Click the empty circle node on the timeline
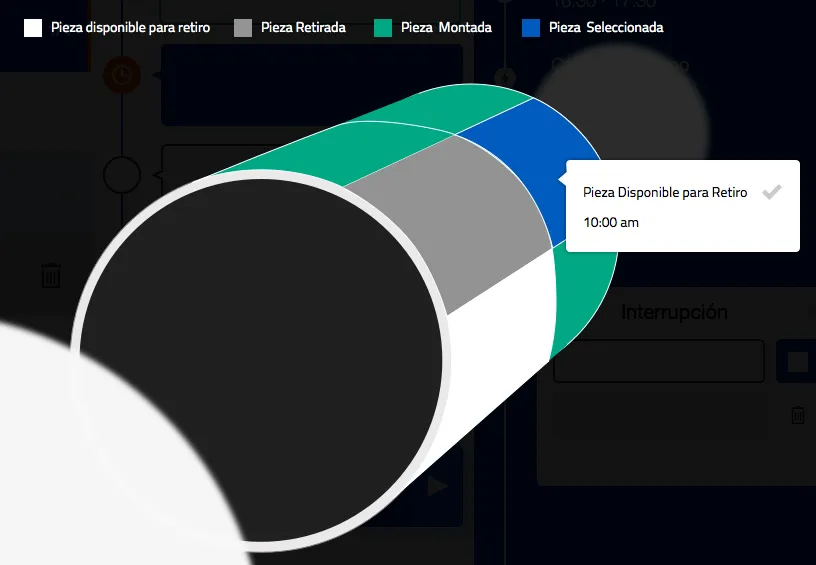 122,174
